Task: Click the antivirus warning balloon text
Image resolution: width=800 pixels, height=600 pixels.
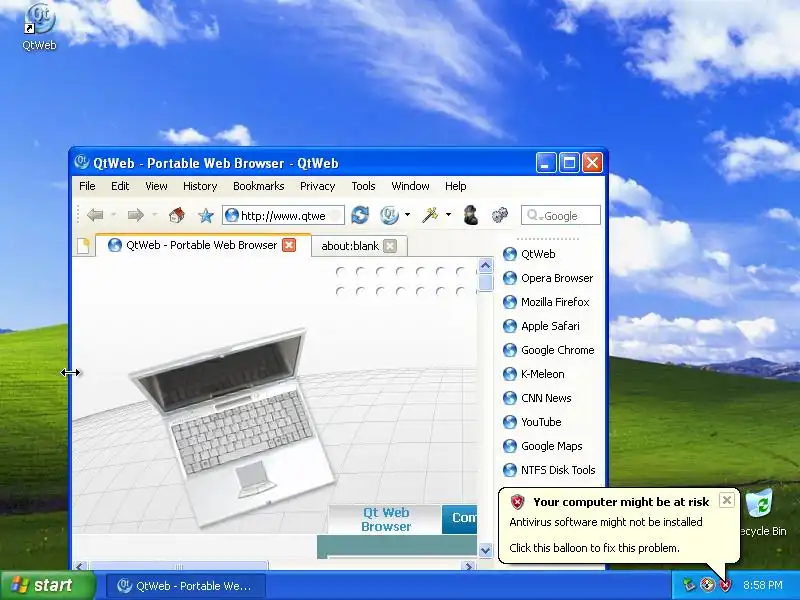Action: point(606,522)
